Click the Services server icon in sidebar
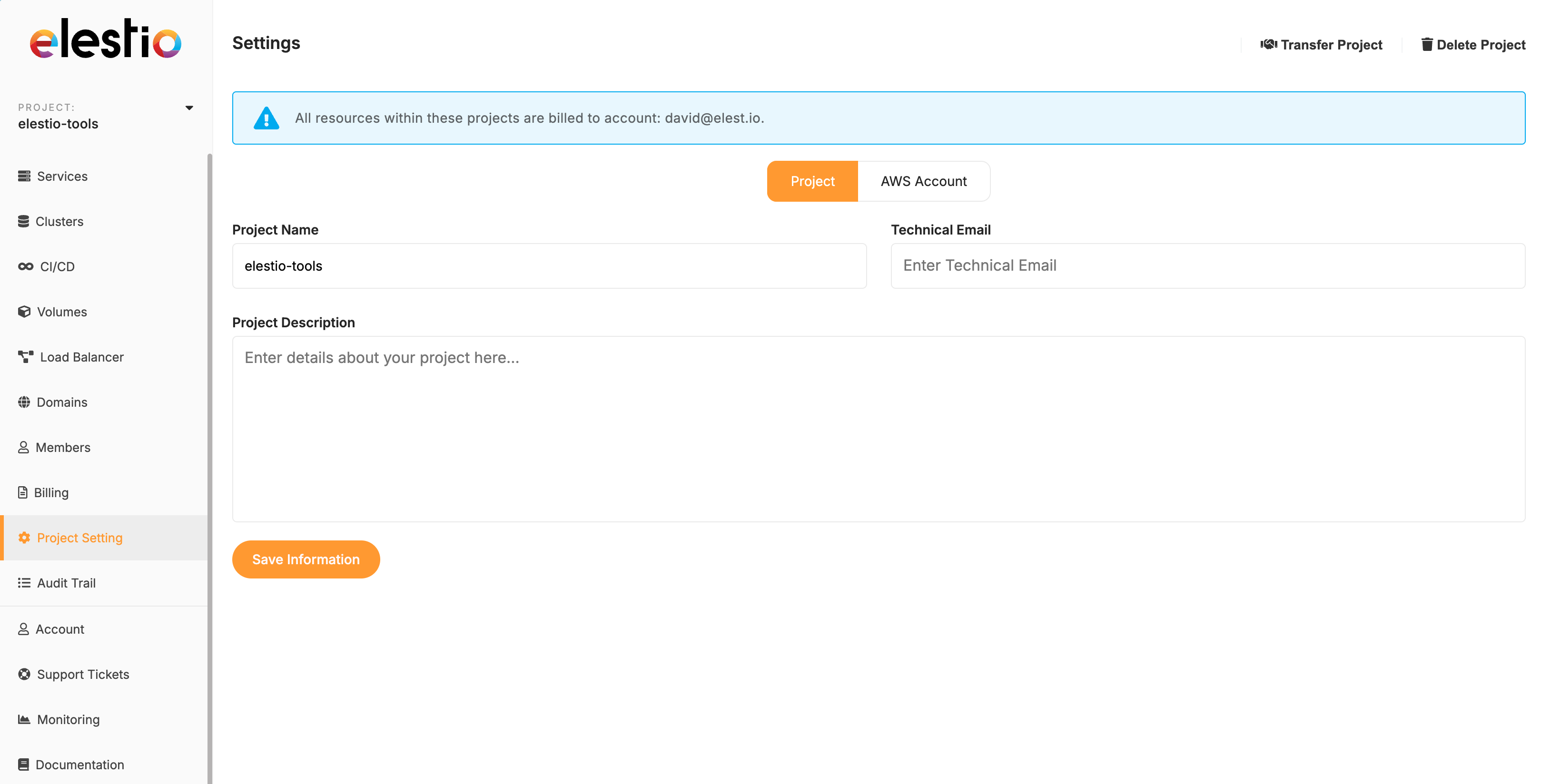 pyautogui.click(x=24, y=176)
